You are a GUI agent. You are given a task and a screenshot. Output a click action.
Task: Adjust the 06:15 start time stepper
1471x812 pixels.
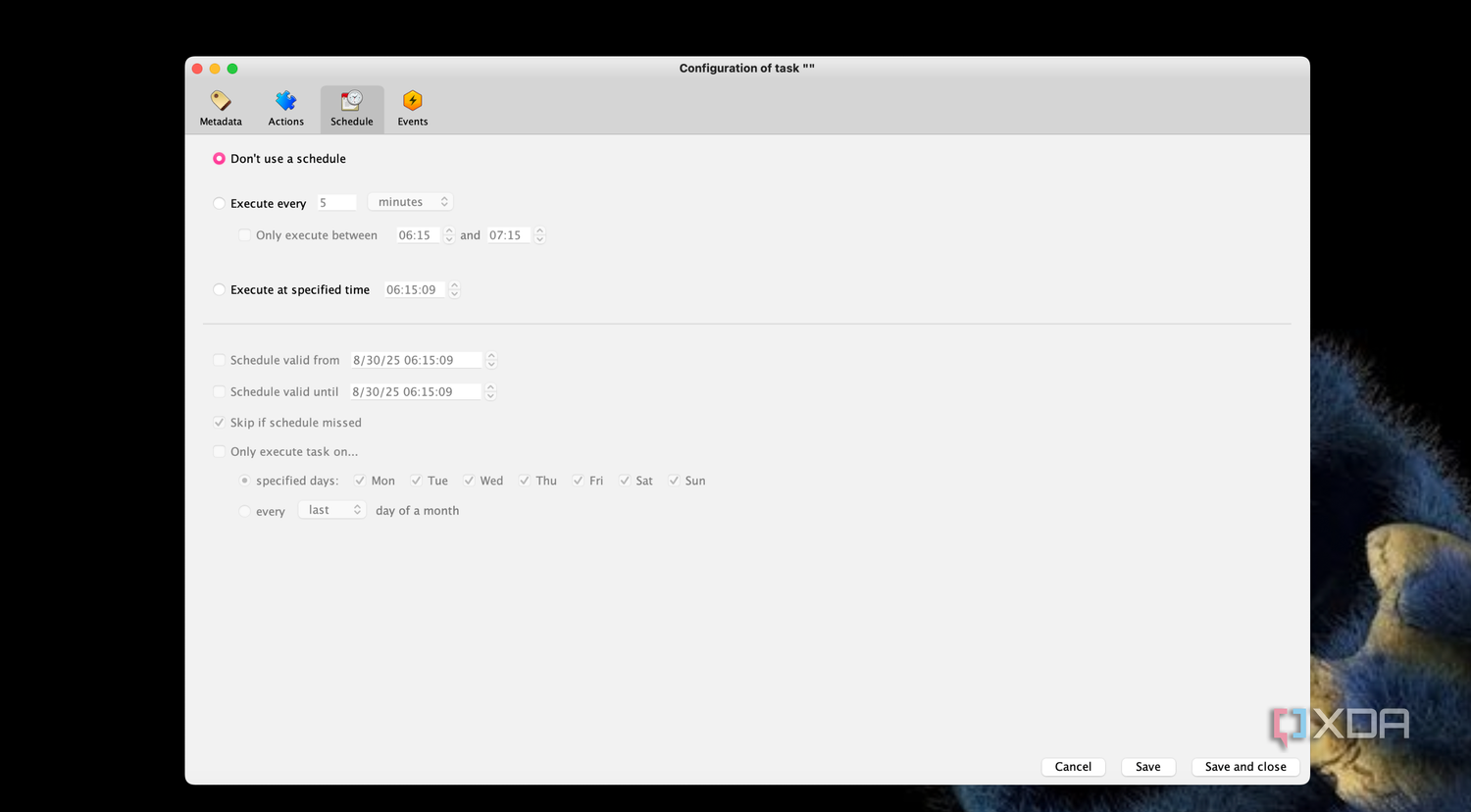coord(449,235)
